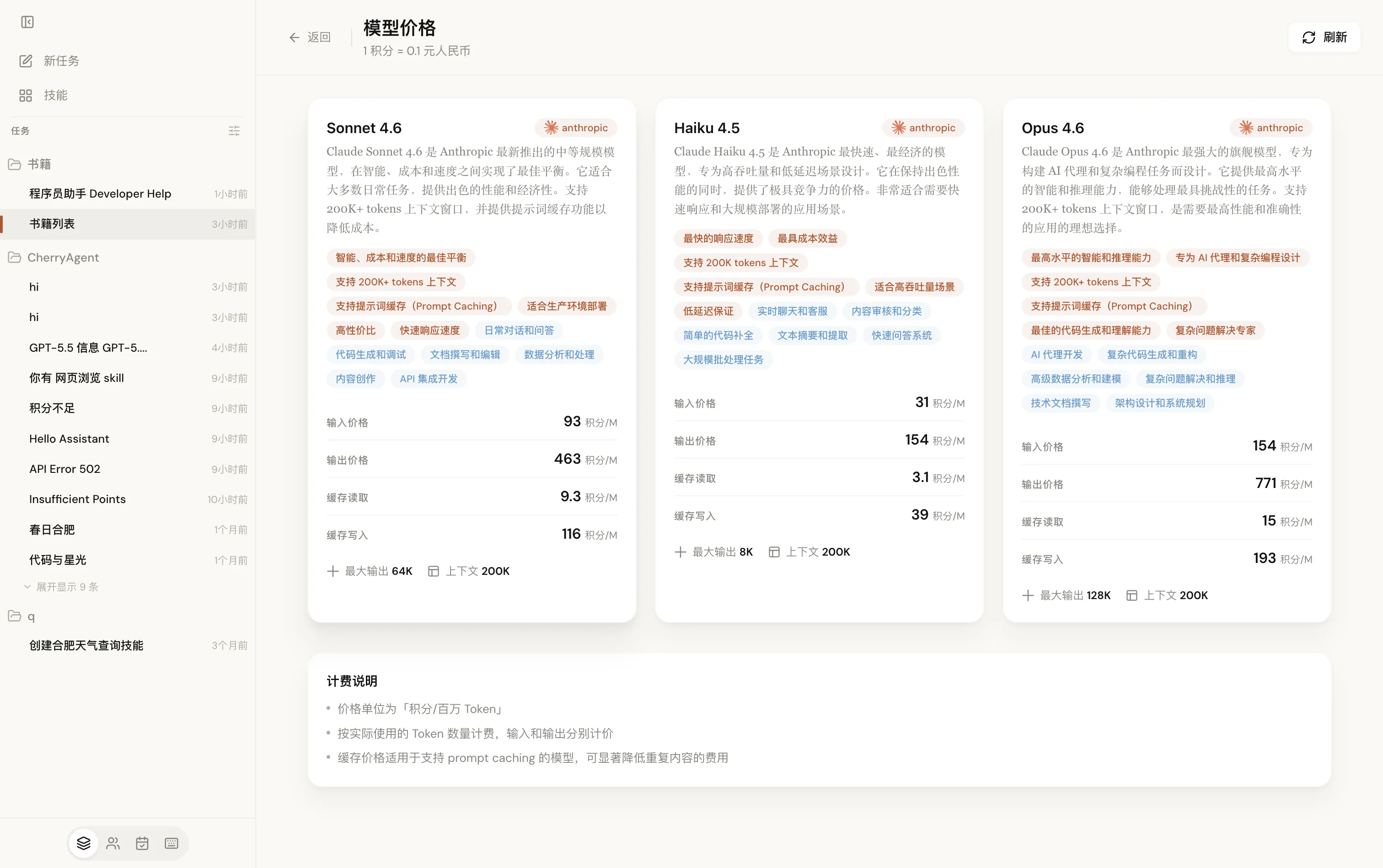
Task: Collapse the q task group
Action: coord(128,616)
